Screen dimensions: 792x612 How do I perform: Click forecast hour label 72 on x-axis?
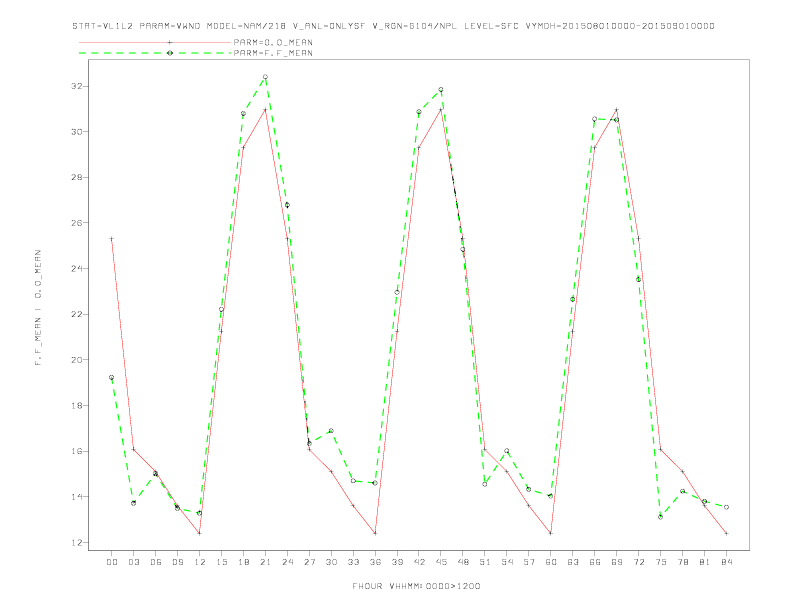point(638,562)
